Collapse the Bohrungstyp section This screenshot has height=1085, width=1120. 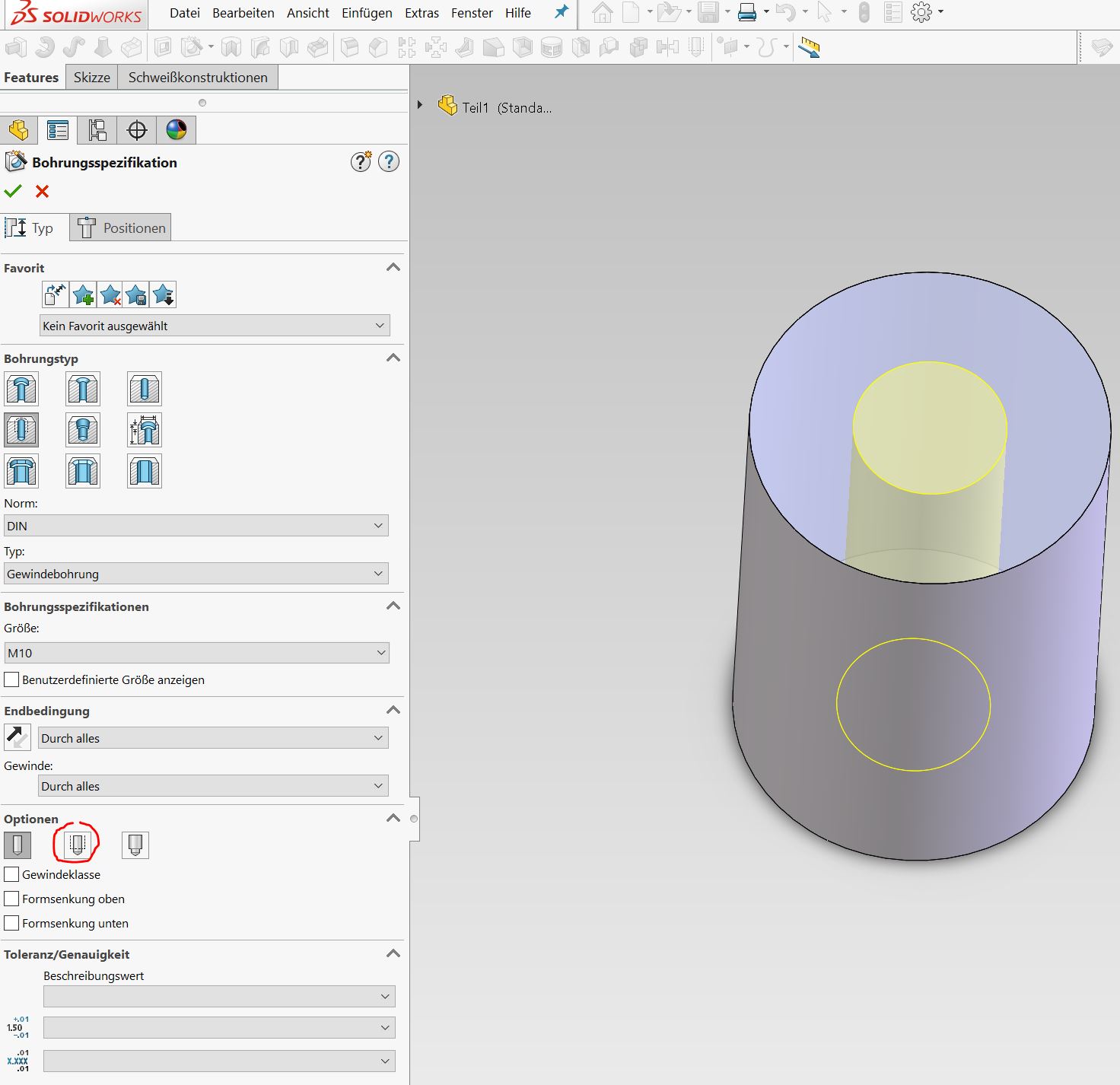click(x=393, y=358)
